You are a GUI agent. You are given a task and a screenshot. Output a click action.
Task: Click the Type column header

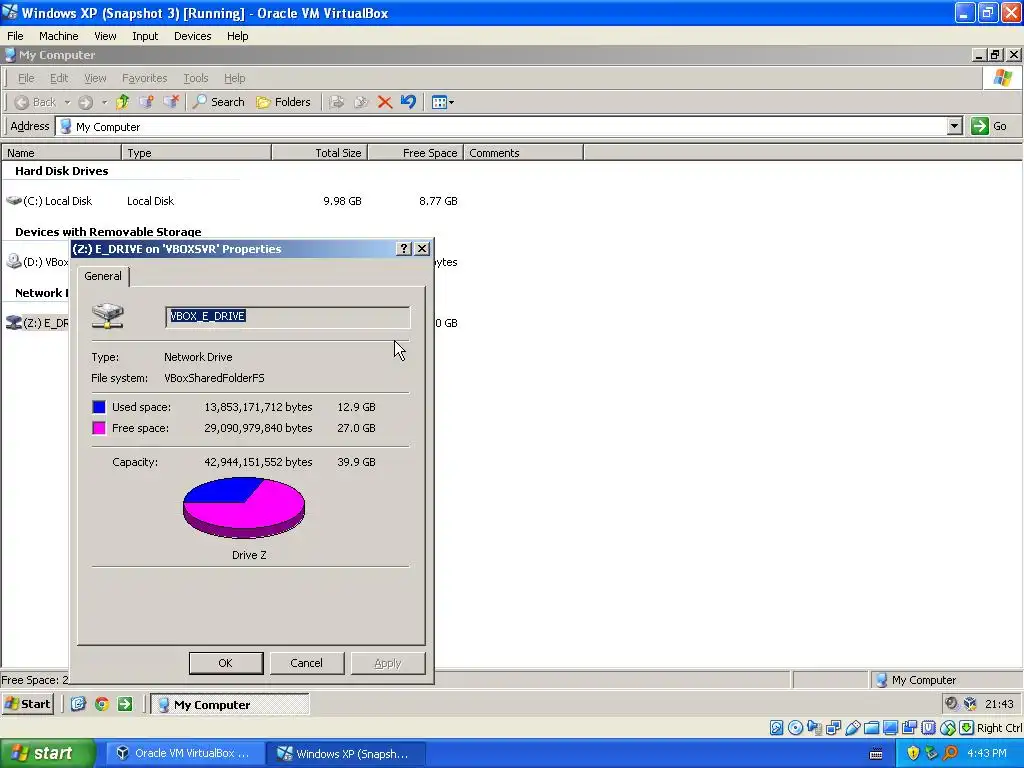click(197, 153)
